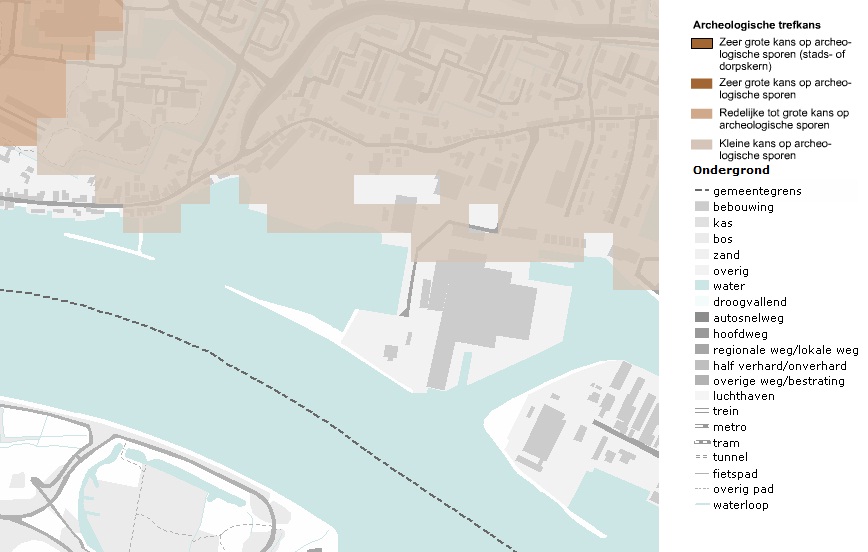Click the 'Redelijke tot grote kans' swatch

pos(701,114)
